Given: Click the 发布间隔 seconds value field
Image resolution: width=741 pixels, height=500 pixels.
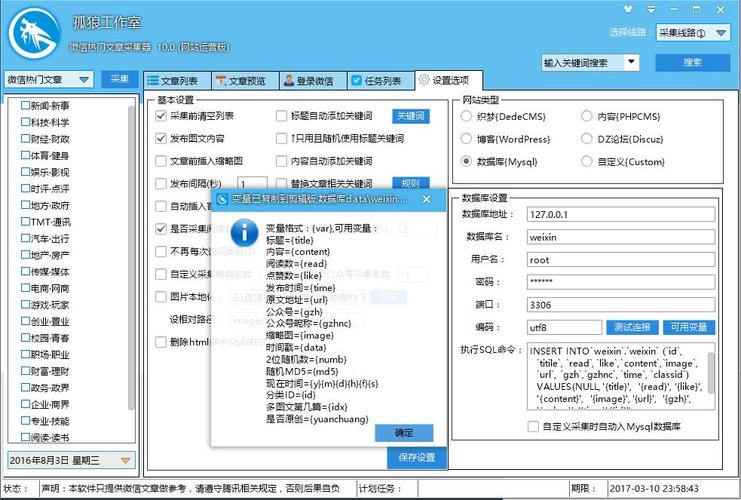Looking at the screenshot, I should 252,183.
